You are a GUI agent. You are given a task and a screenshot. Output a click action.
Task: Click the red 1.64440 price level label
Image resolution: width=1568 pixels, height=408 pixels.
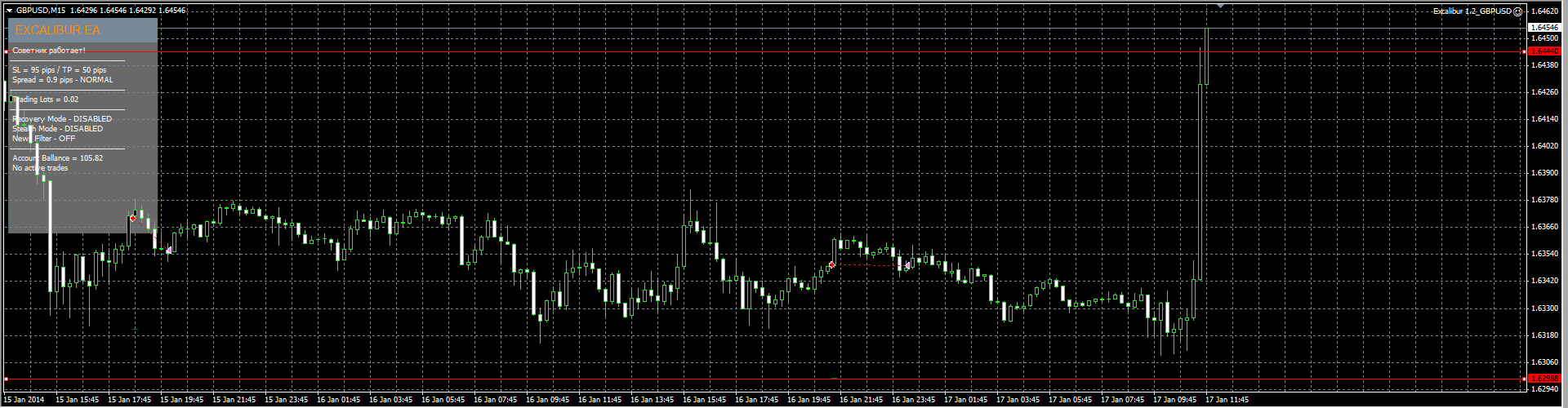click(x=1544, y=51)
